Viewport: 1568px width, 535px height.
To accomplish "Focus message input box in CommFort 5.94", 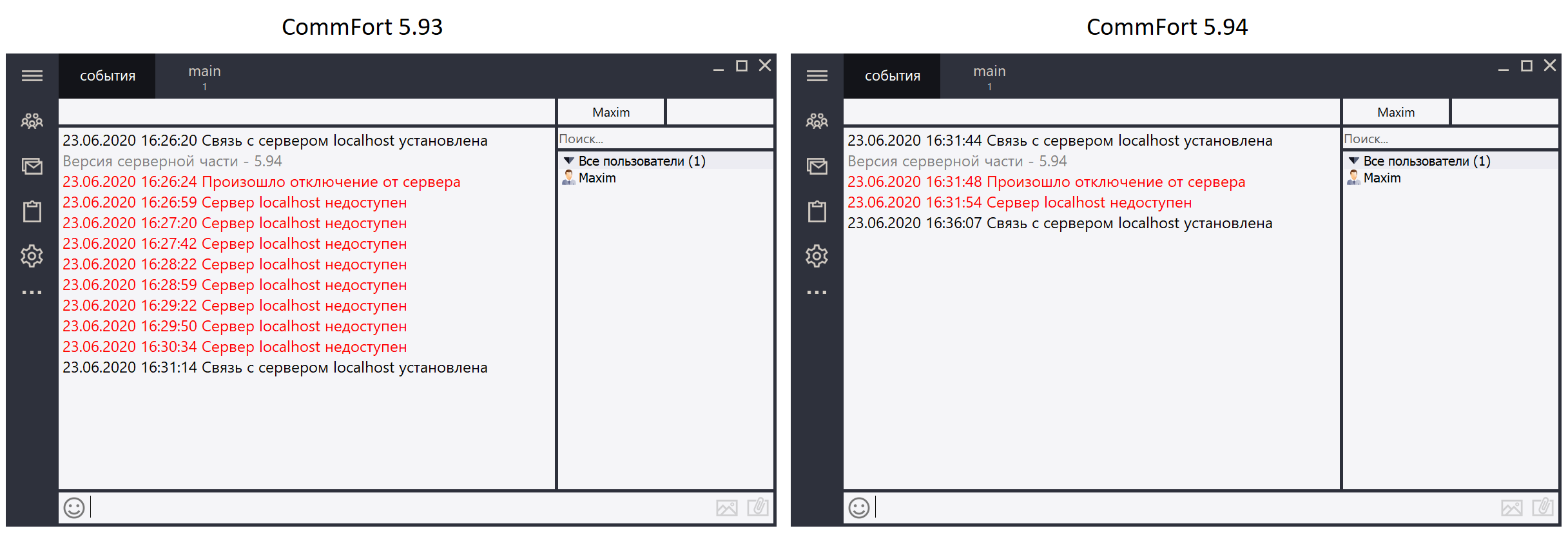I will (x=1185, y=508).
